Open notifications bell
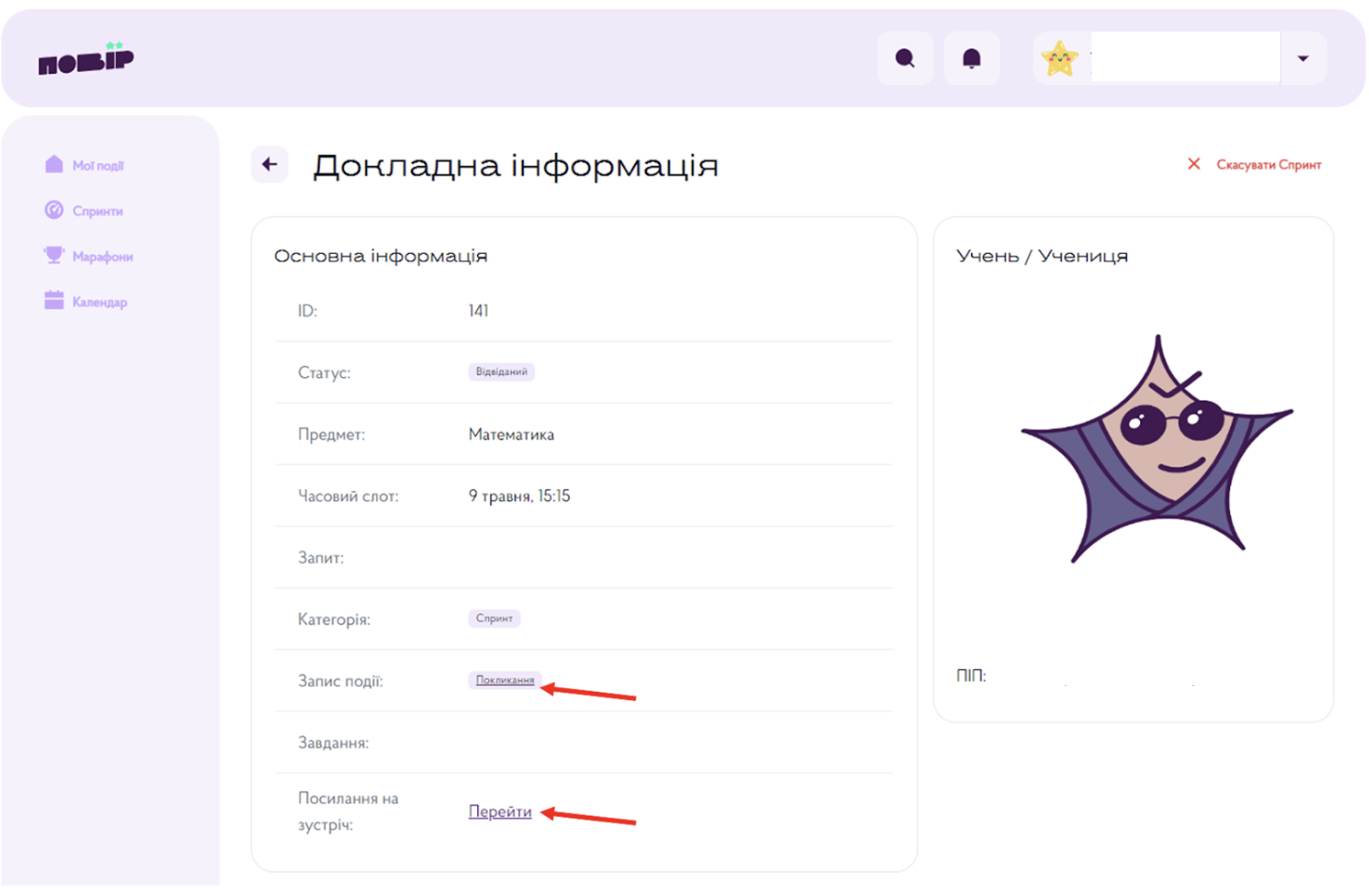 point(971,59)
